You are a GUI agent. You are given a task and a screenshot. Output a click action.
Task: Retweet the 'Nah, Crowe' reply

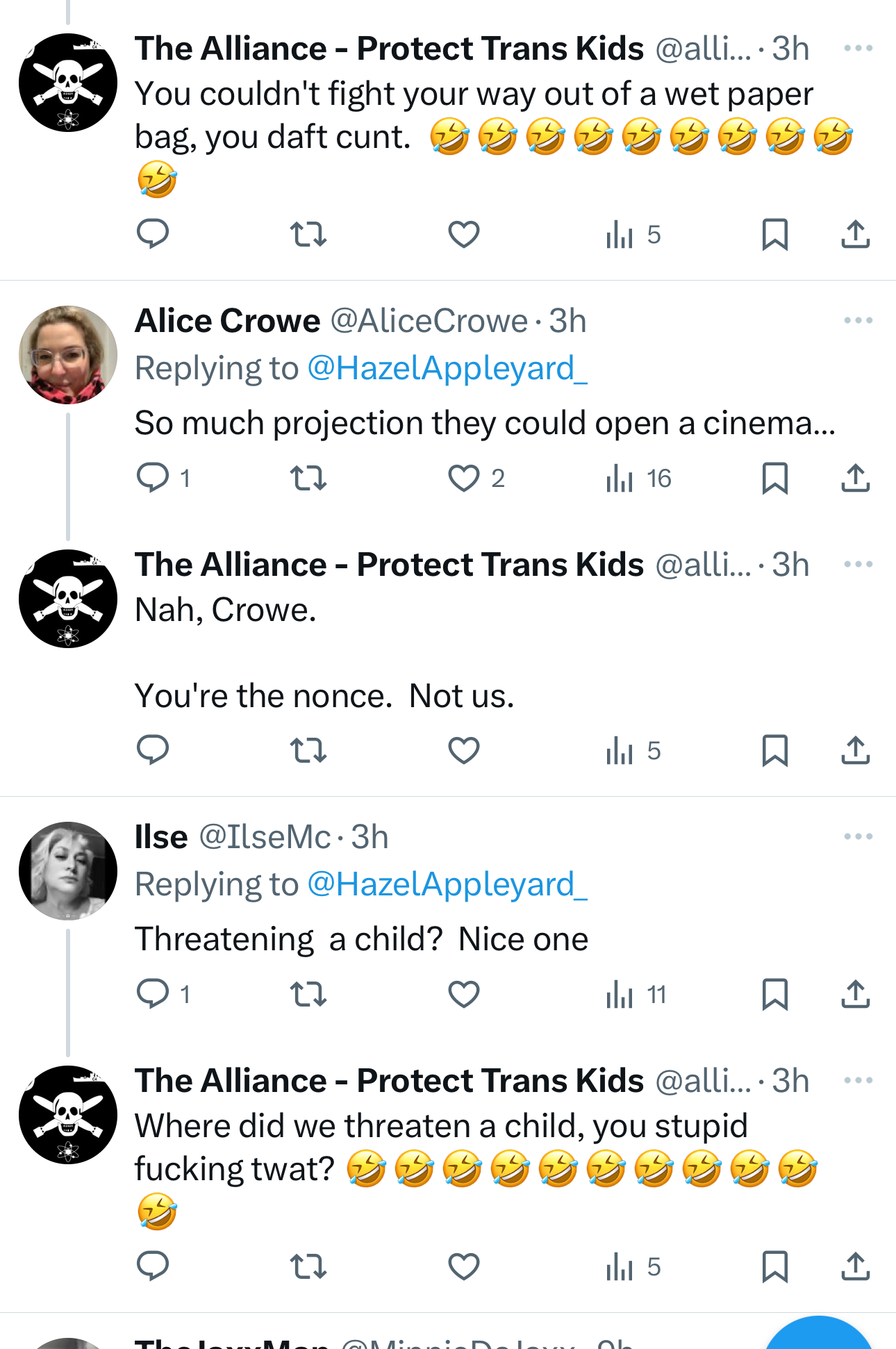pyautogui.click(x=308, y=750)
